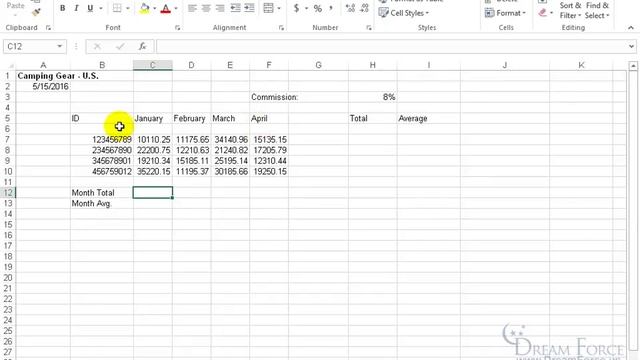Image resolution: width=640 pixels, height=360 pixels.
Task: Click the Decrease Indent icon
Action: click(x=236, y=8)
